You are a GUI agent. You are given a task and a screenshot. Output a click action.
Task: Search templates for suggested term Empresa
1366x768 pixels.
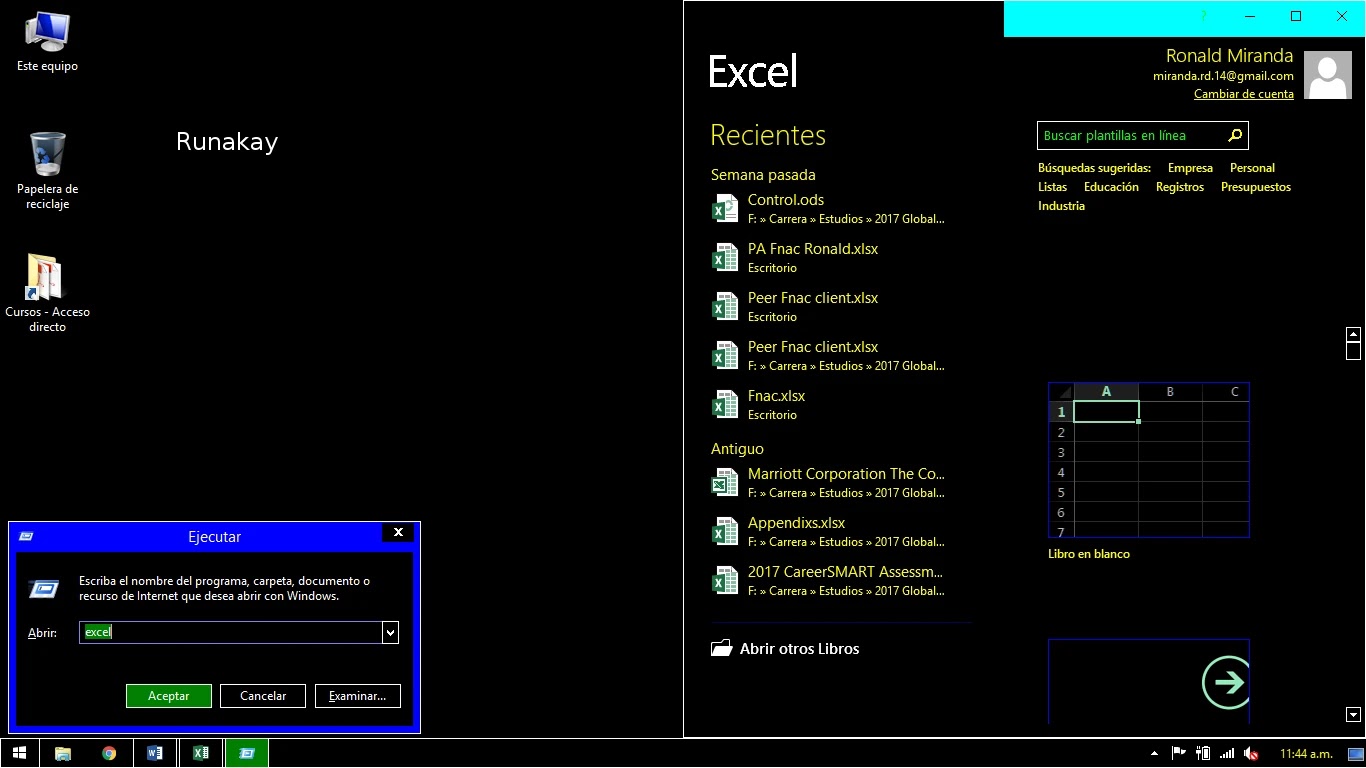[x=1190, y=168]
